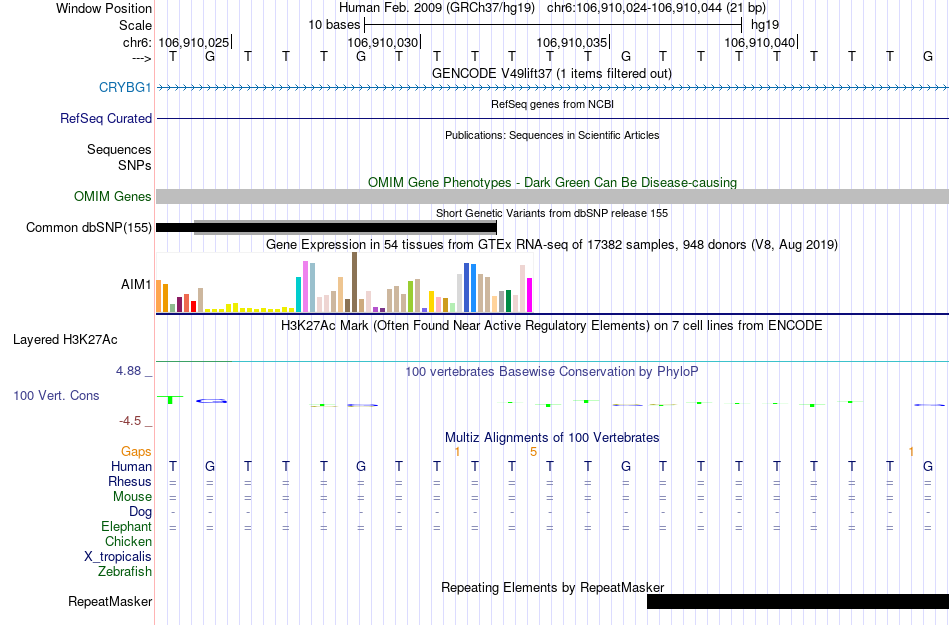Open the RefSeq Curated track label

(x=105, y=119)
